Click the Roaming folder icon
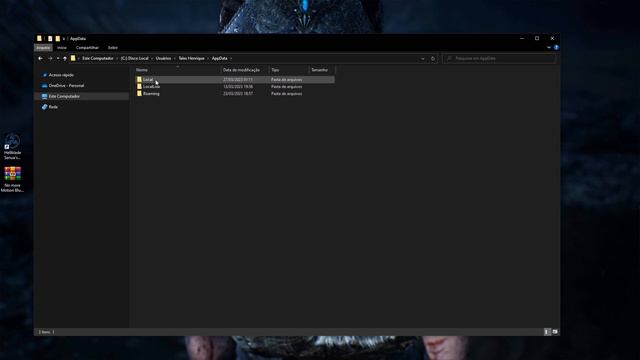 click(139, 93)
